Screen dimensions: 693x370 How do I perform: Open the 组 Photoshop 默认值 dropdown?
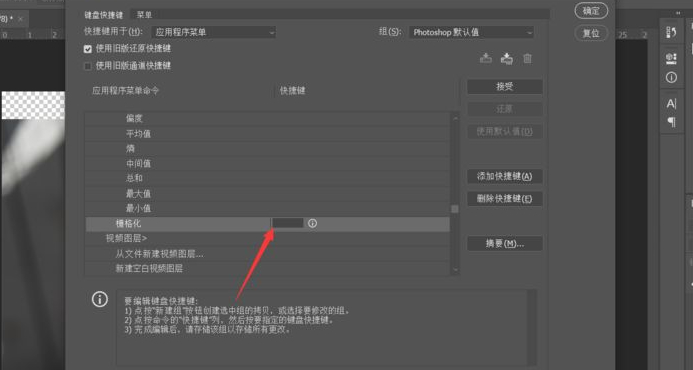[472, 32]
